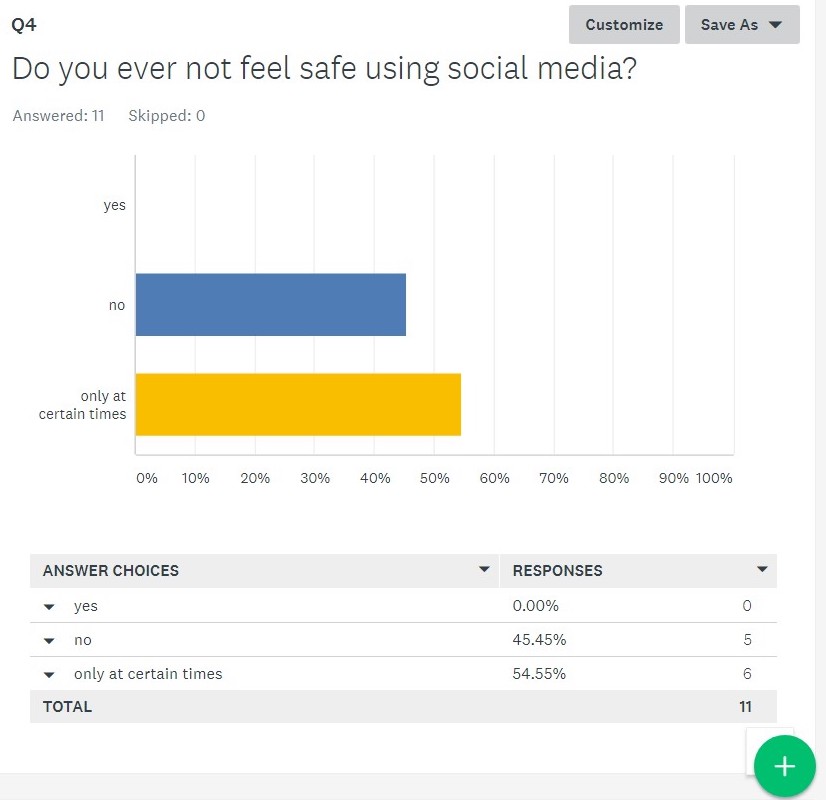Open the Save As dropdown
Image resolution: width=826 pixels, height=800 pixels.
click(741, 25)
